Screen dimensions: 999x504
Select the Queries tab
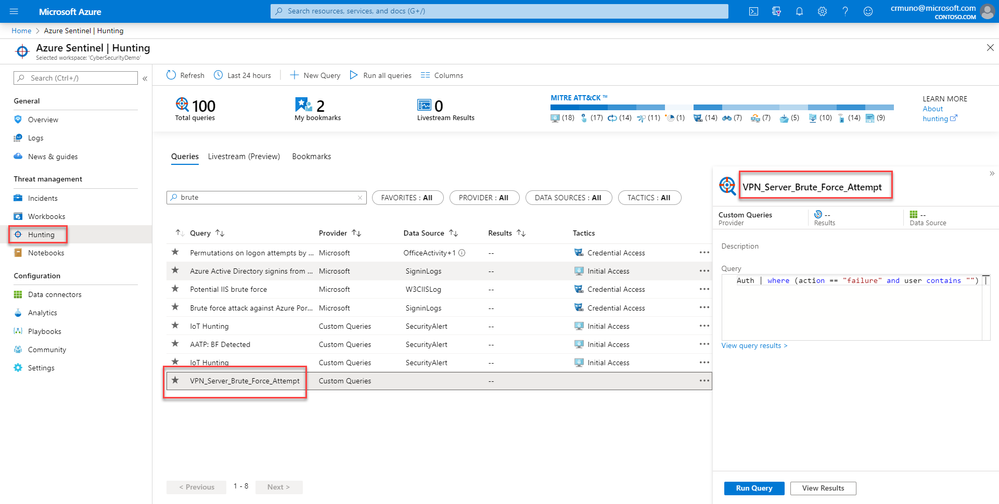click(185, 156)
